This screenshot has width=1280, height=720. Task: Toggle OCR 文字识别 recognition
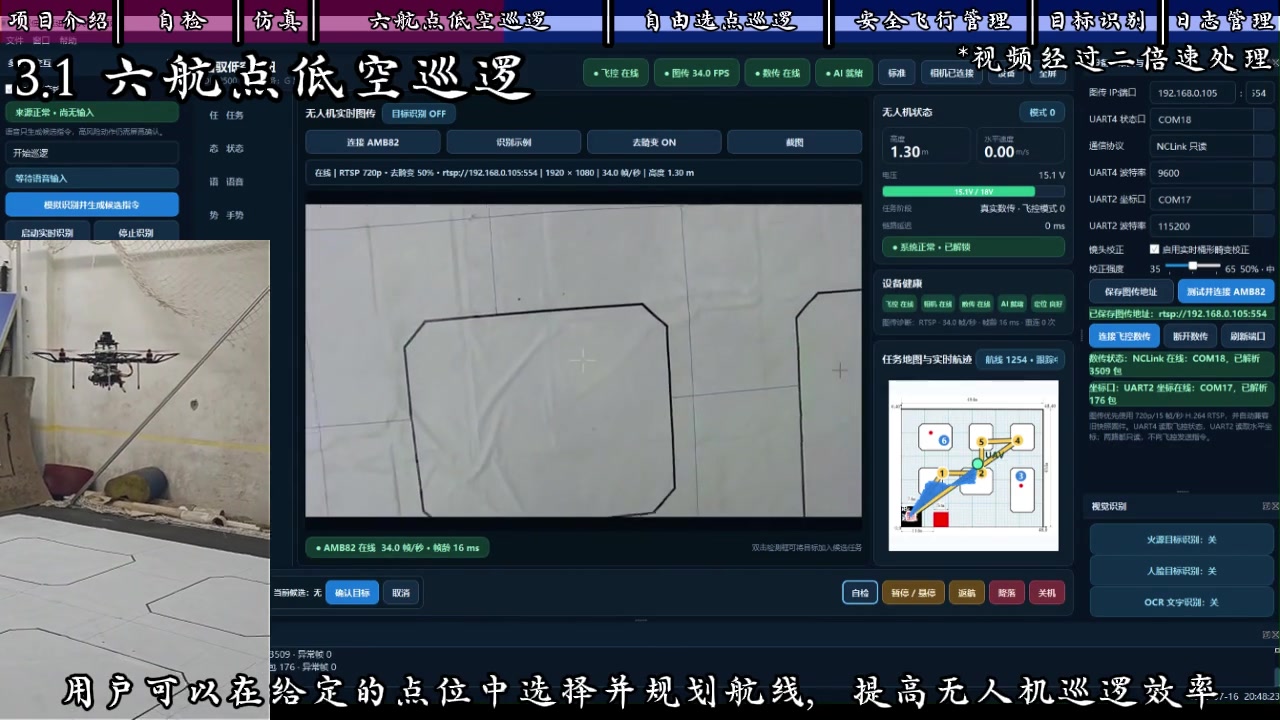click(x=1181, y=602)
